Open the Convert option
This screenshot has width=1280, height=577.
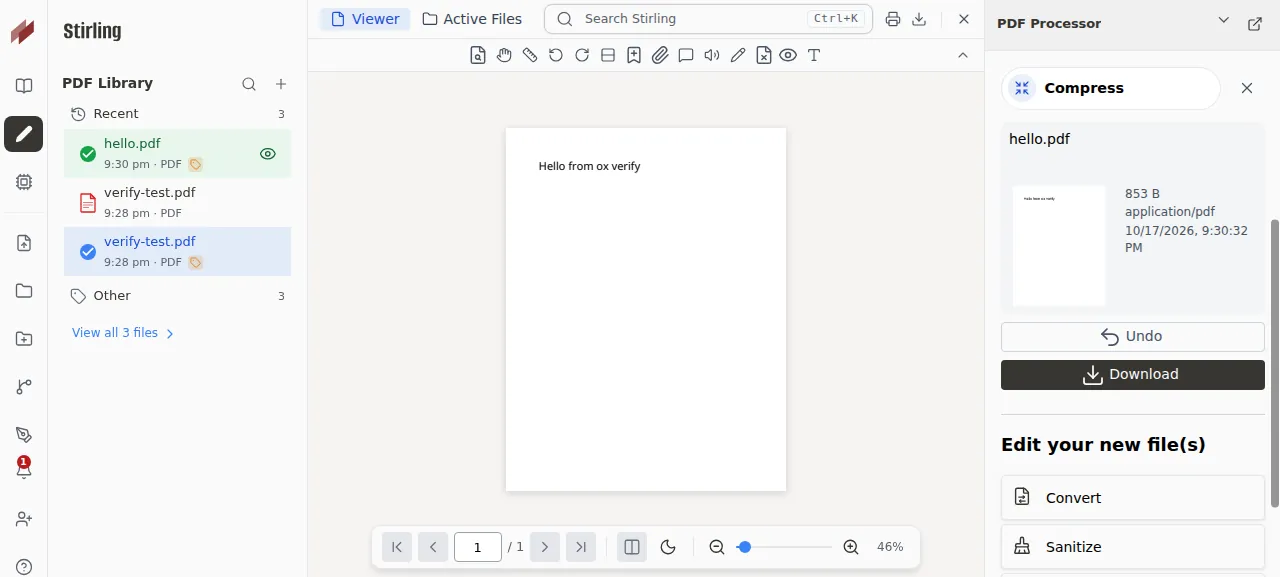point(1133,498)
